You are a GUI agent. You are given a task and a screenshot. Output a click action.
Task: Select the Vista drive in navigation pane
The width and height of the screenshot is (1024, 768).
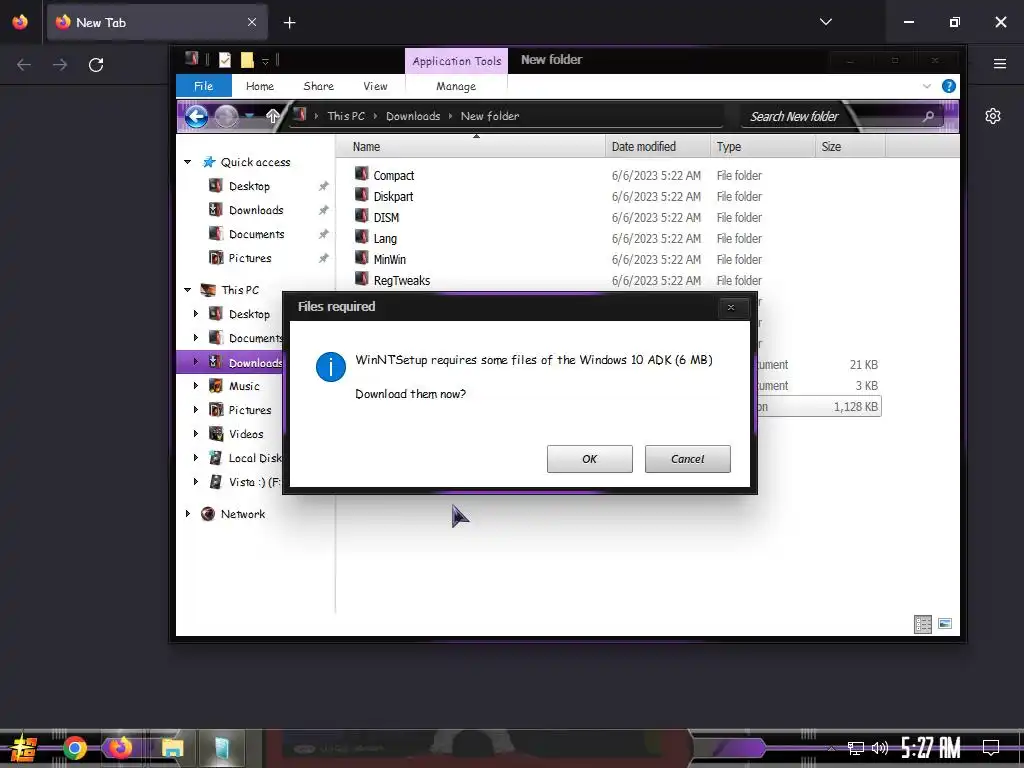click(254, 482)
